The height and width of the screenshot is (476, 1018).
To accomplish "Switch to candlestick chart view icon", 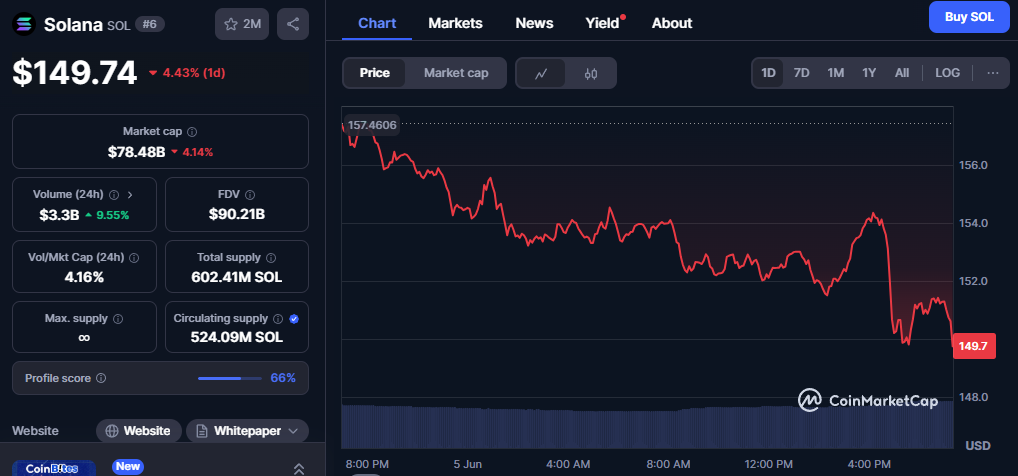I will pyautogui.click(x=590, y=73).
